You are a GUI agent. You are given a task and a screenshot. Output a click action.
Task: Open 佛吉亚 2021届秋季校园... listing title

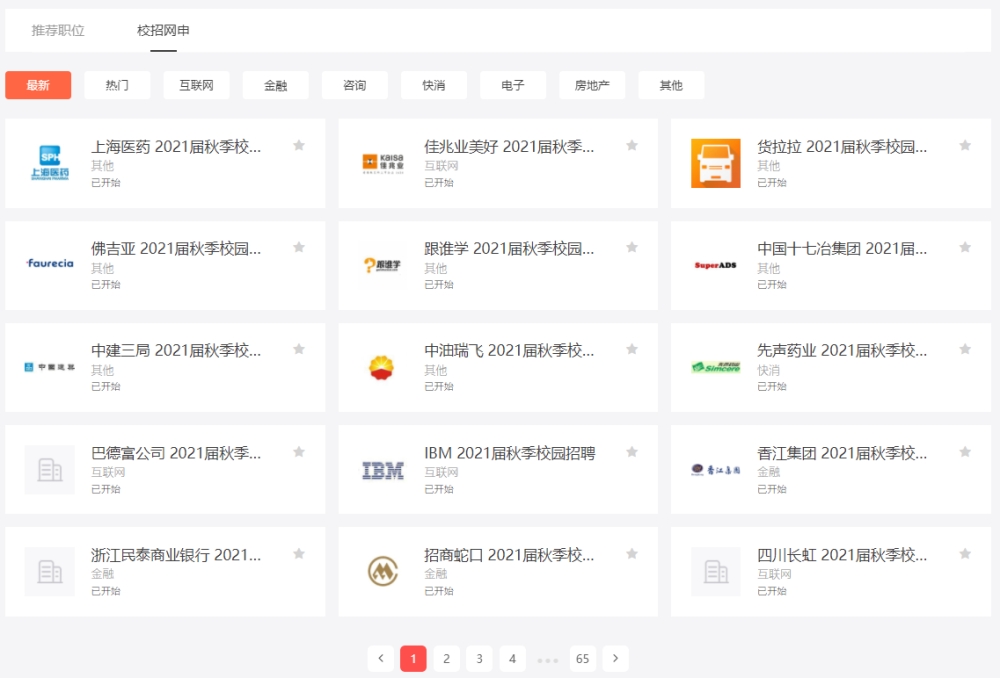(x=176, y=249)
